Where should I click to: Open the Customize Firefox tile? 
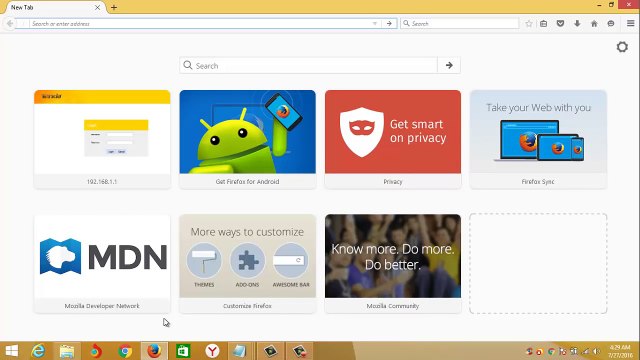click(247, 264)
